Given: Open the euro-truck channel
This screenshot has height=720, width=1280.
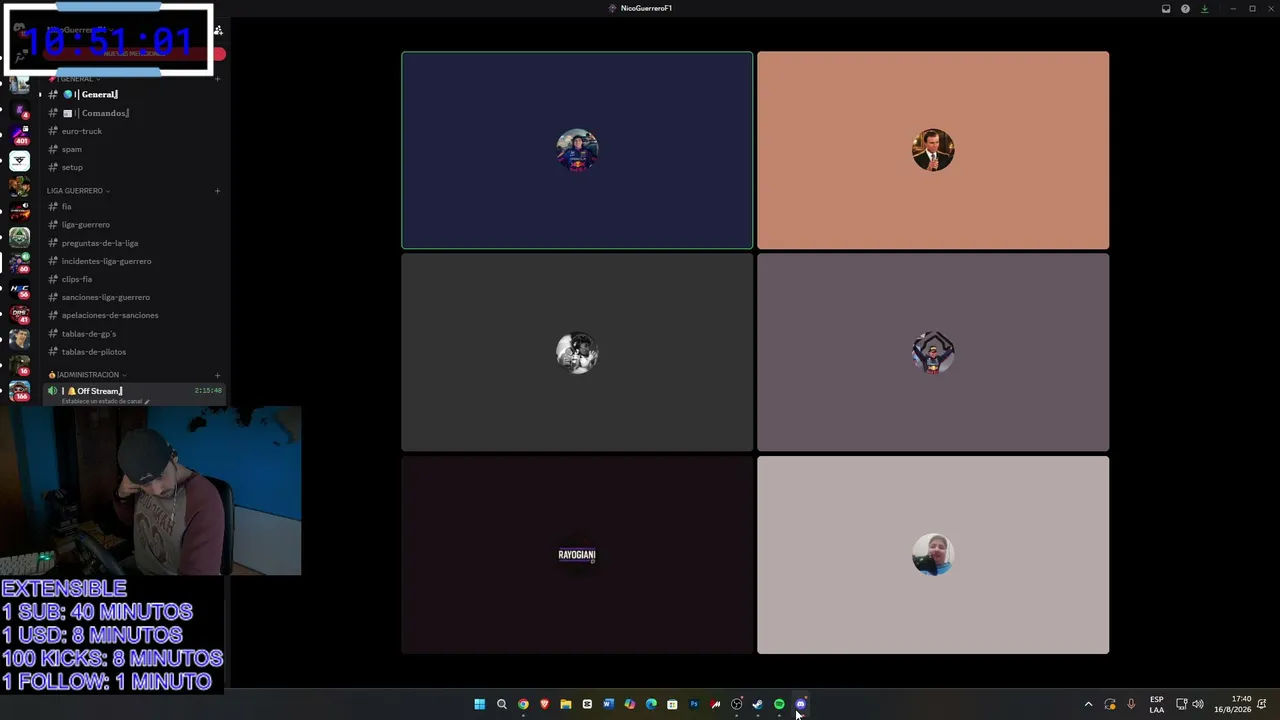Looking at the screenshot, I should [x=135, y=131].
